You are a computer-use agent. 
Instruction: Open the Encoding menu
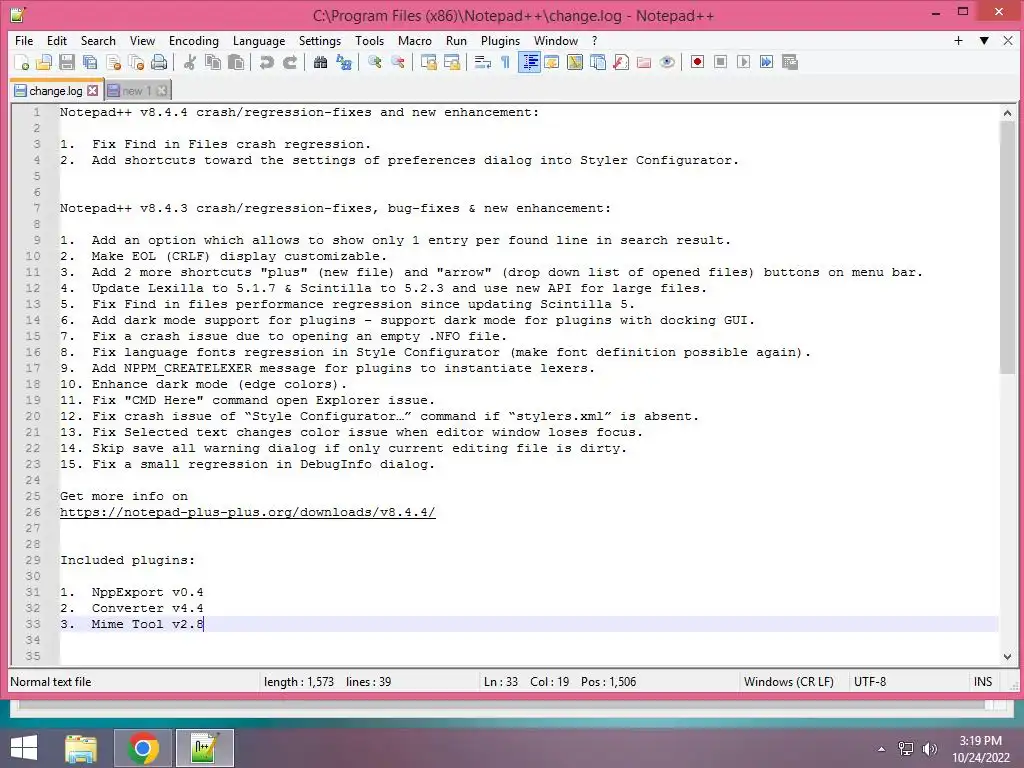(194, 40)
